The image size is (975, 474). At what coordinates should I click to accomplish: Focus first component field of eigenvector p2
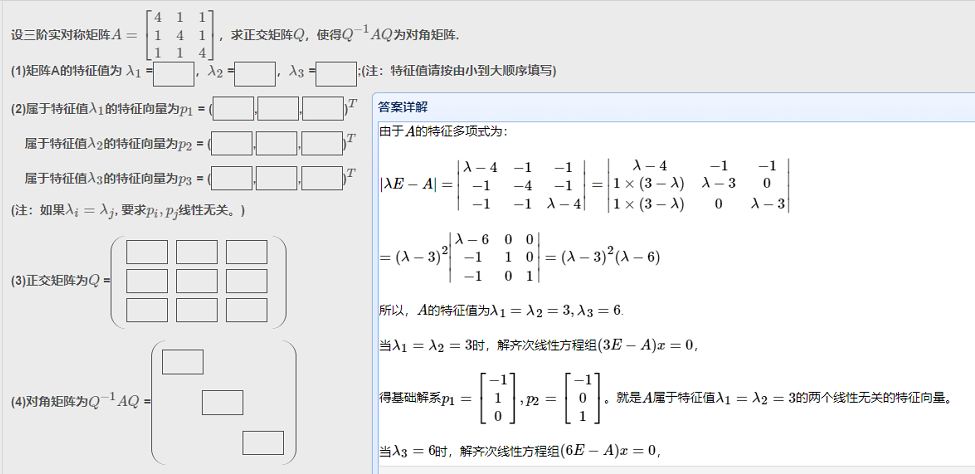coord(233,143)
